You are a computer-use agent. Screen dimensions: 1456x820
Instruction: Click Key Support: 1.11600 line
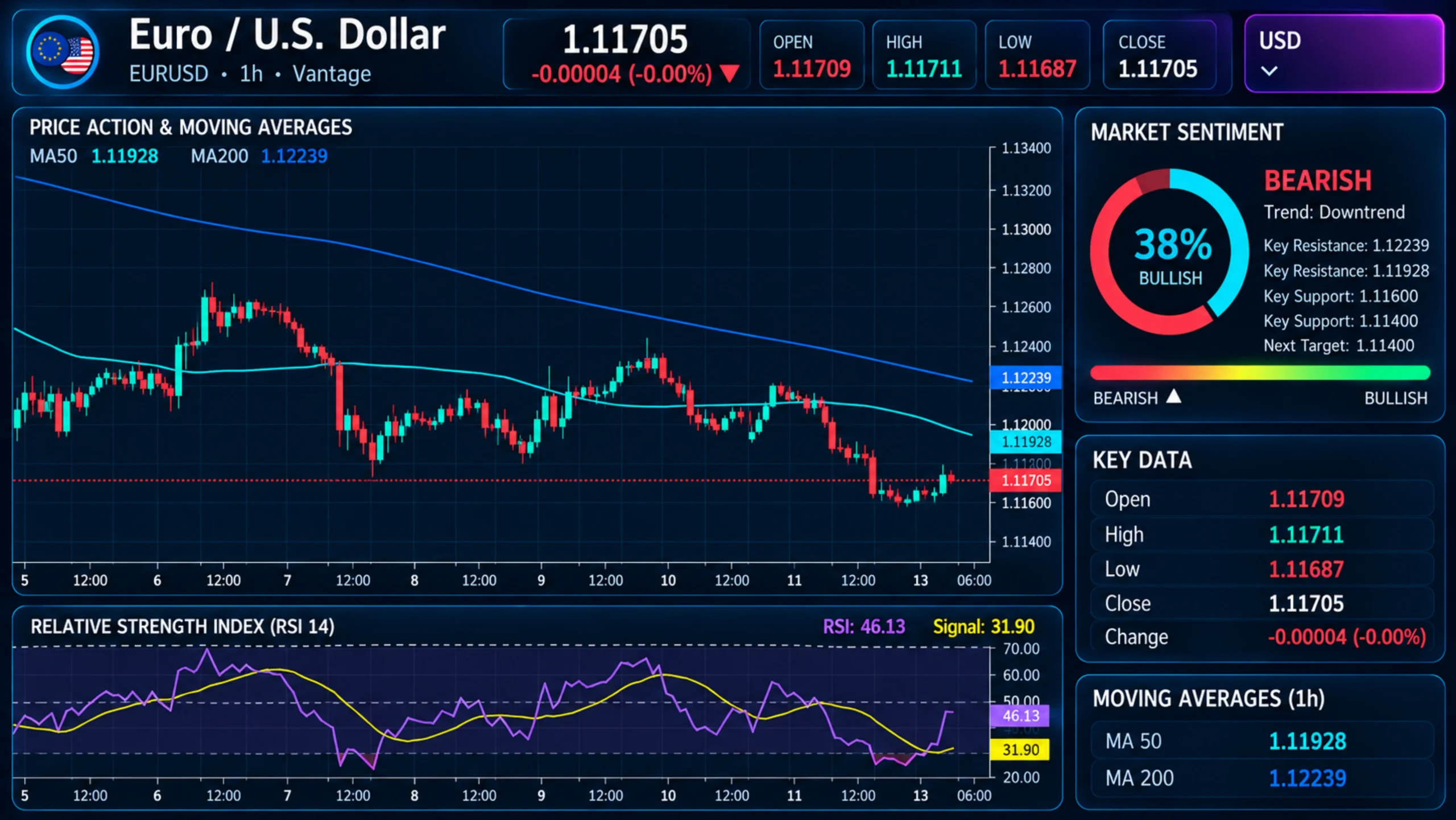(x=1341, y=296)
